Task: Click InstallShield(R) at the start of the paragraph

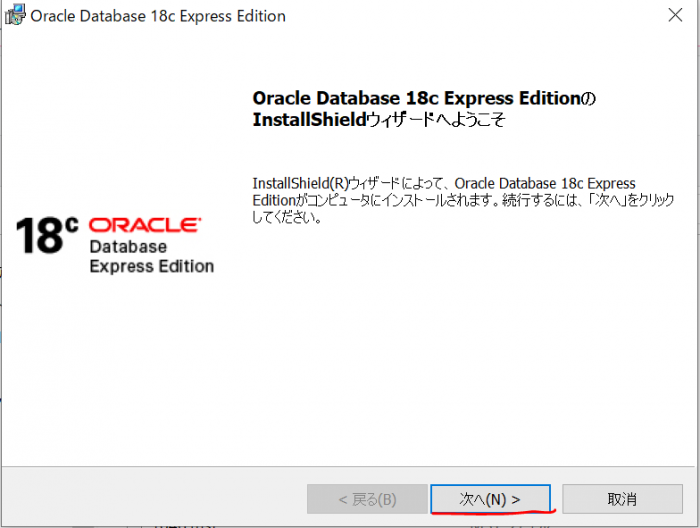Action: coord(292,184)
